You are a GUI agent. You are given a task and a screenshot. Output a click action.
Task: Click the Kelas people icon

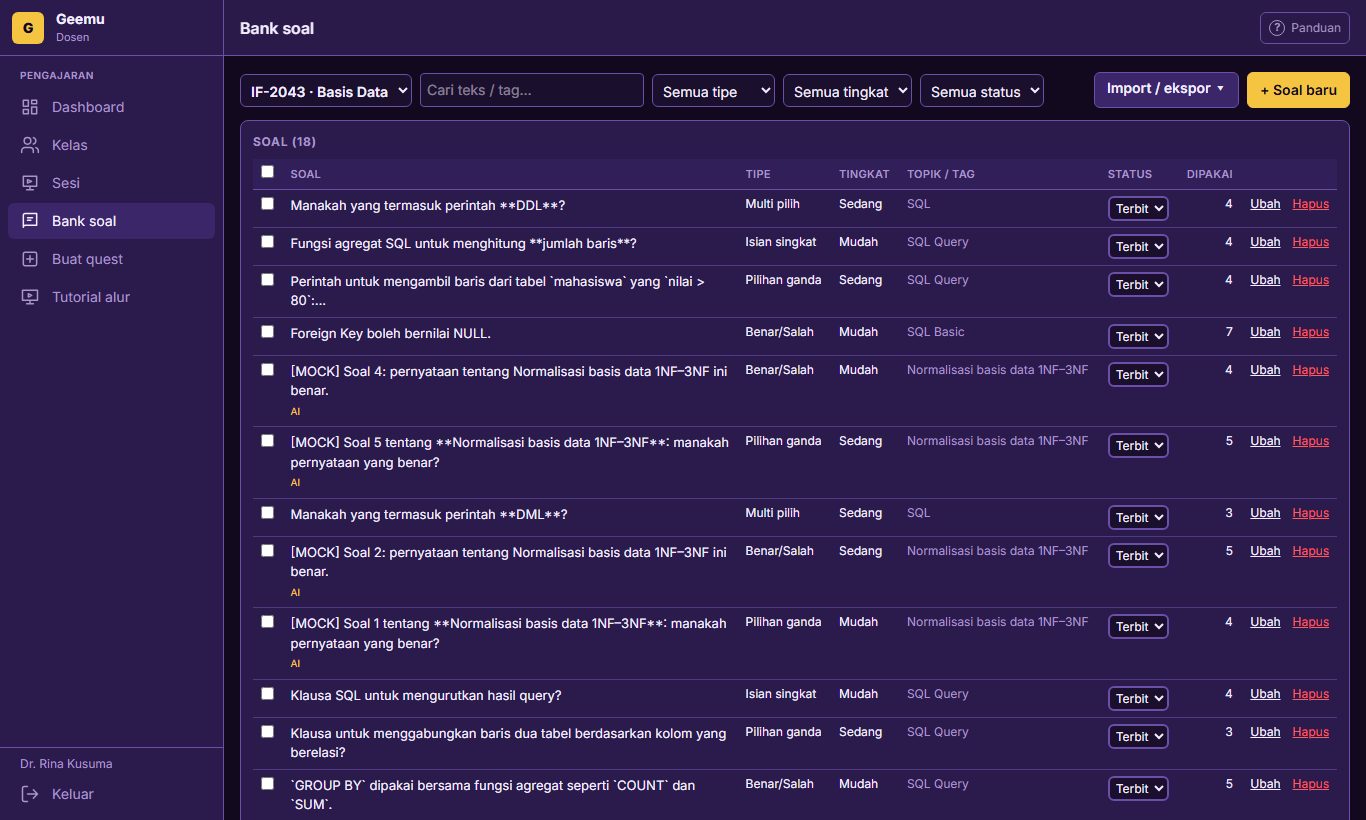point(30,145)
